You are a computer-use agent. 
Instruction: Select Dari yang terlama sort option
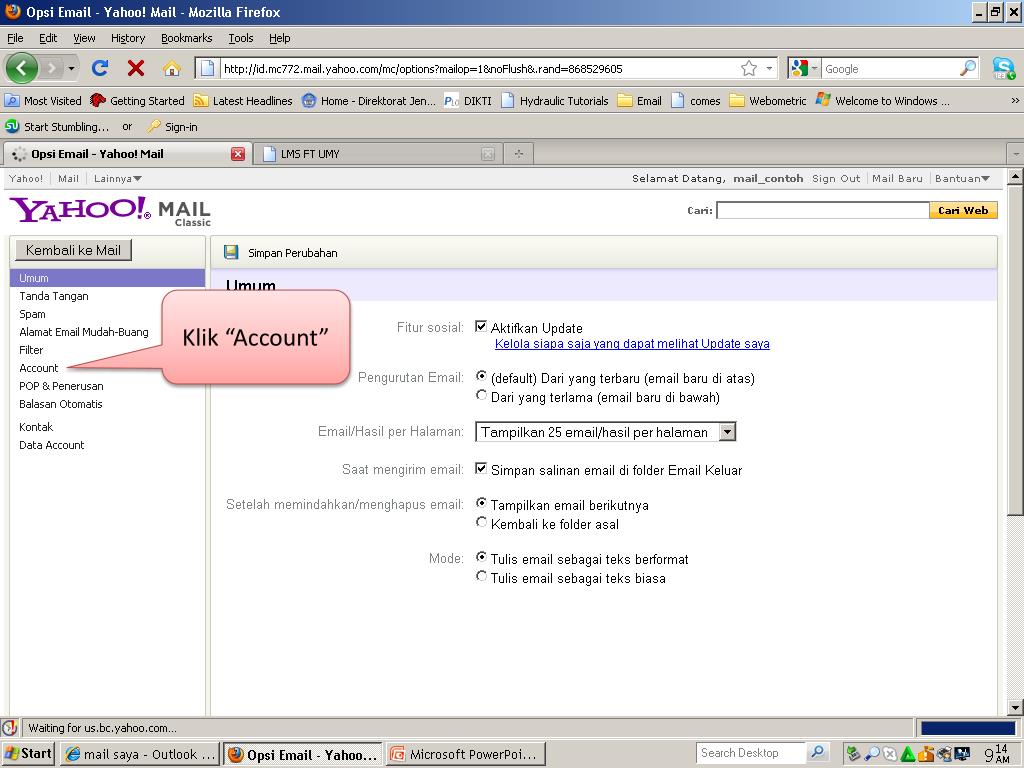pos(481,395)
